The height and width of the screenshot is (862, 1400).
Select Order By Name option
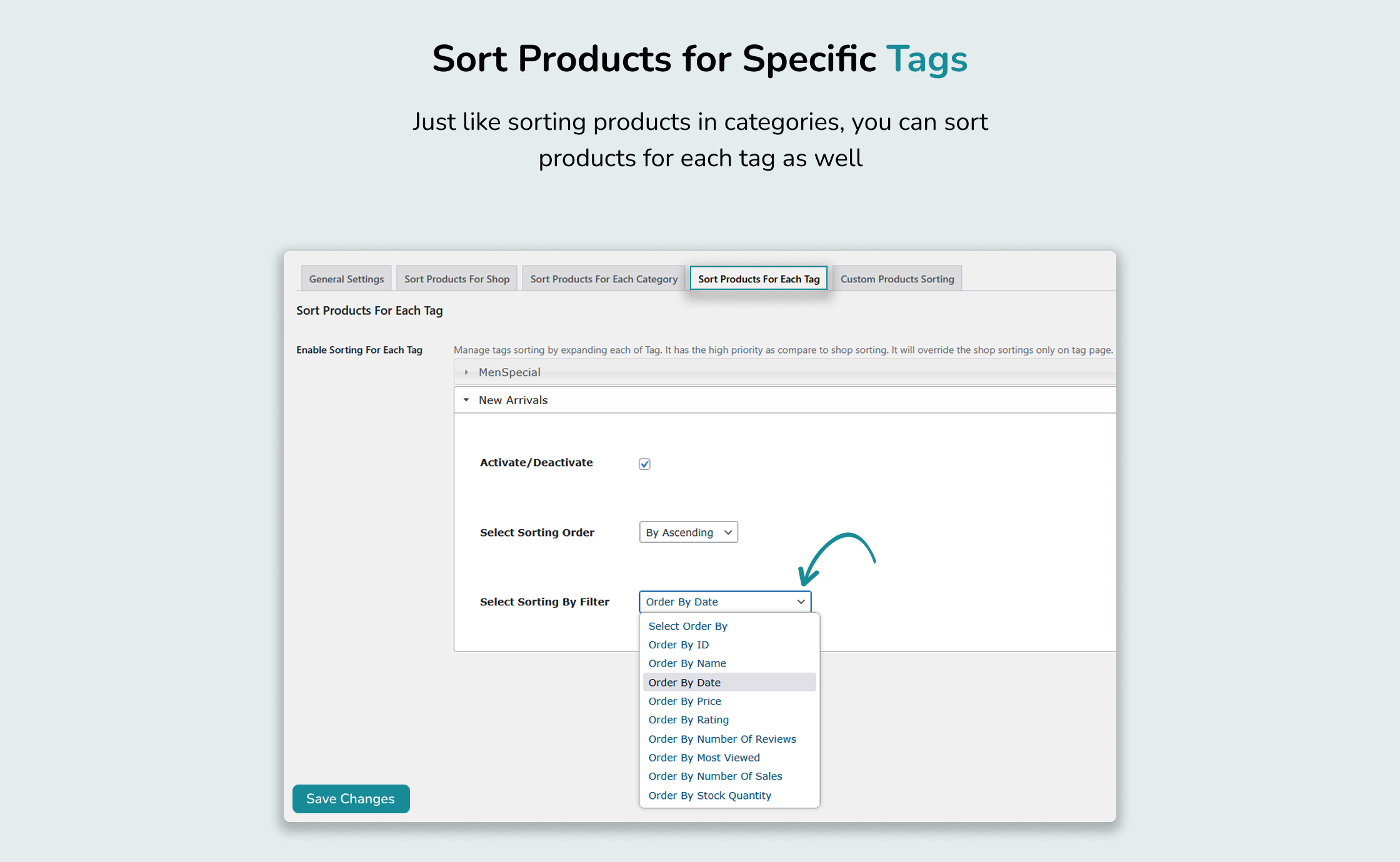click(x=687, y=663)
